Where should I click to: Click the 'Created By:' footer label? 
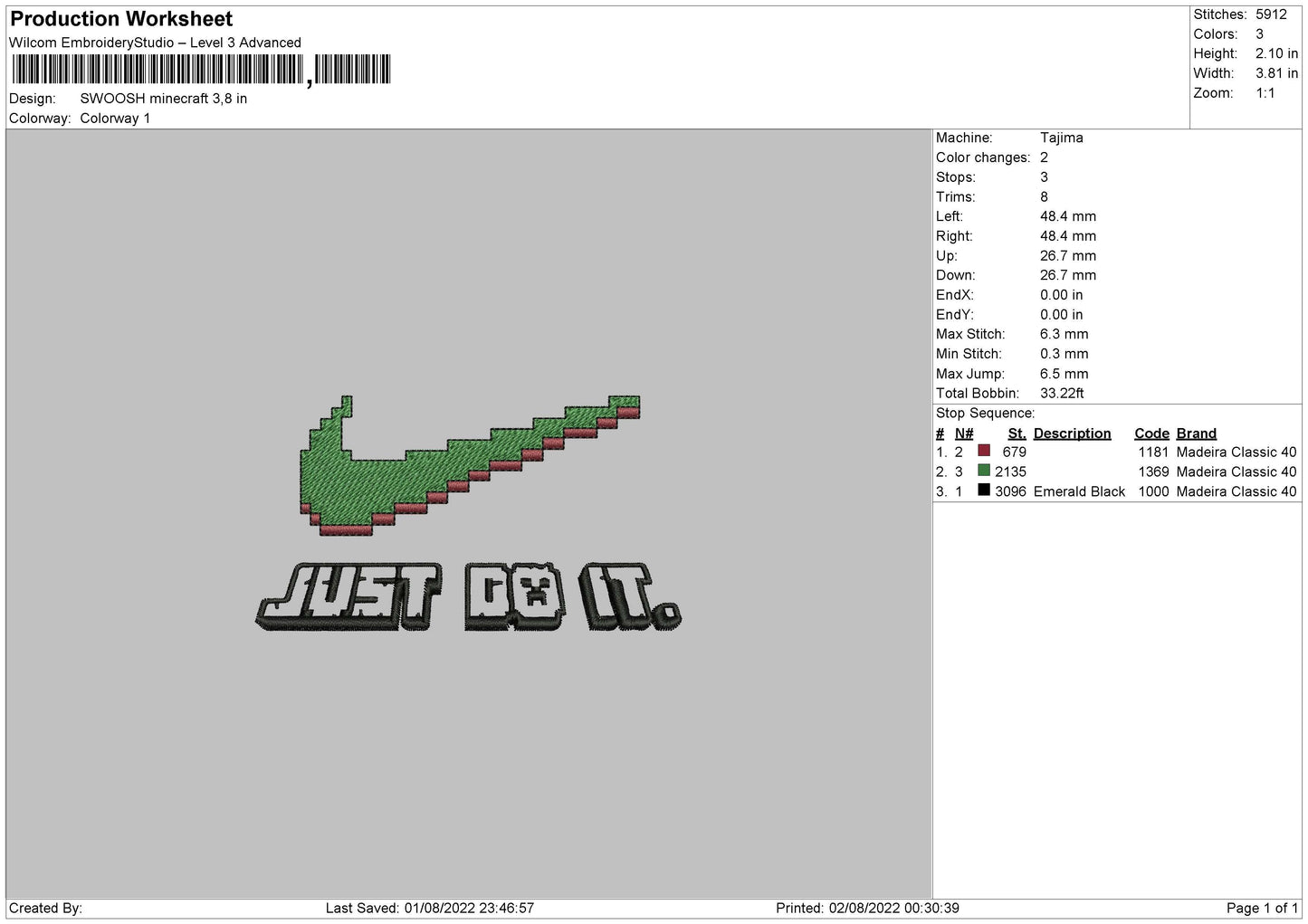coord(46,909)
